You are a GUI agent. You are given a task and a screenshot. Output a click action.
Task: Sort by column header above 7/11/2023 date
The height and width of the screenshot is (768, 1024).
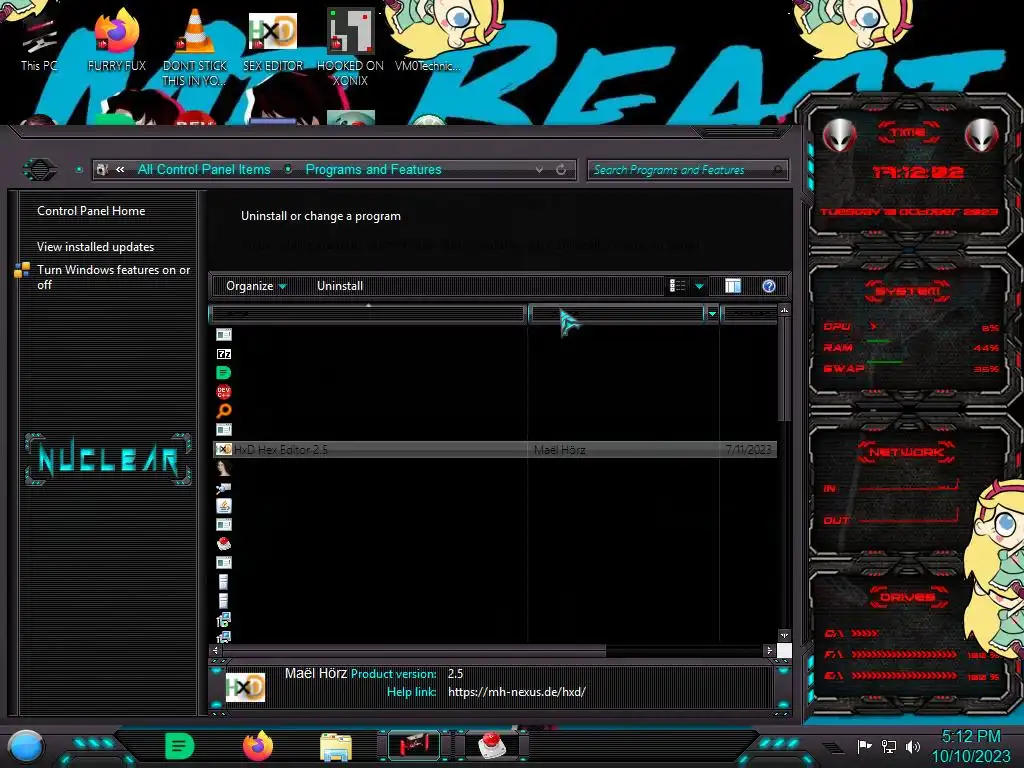(750, 314)
